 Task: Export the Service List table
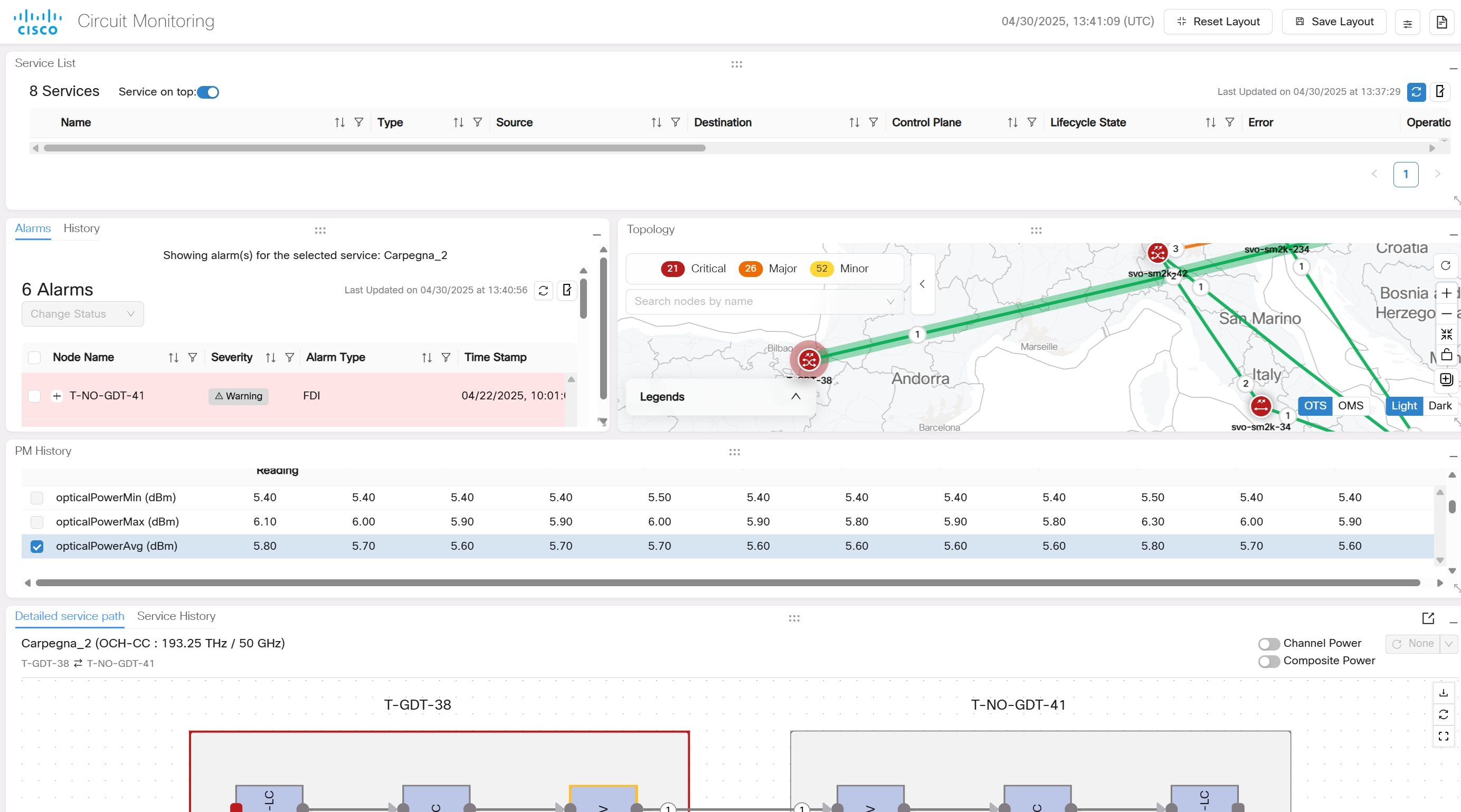pos(1440,92)
